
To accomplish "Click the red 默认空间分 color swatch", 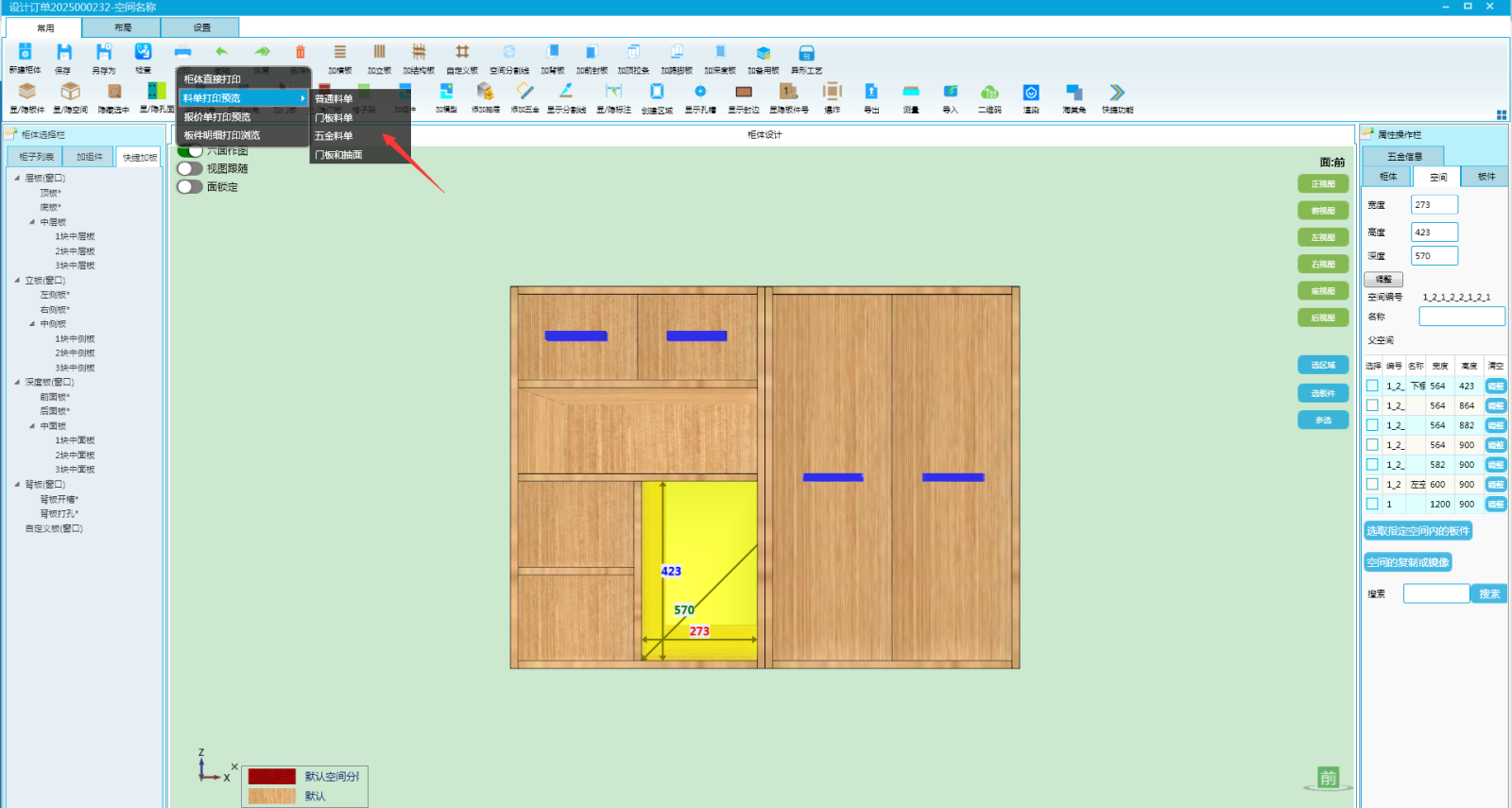I will [x=272, y=776].
